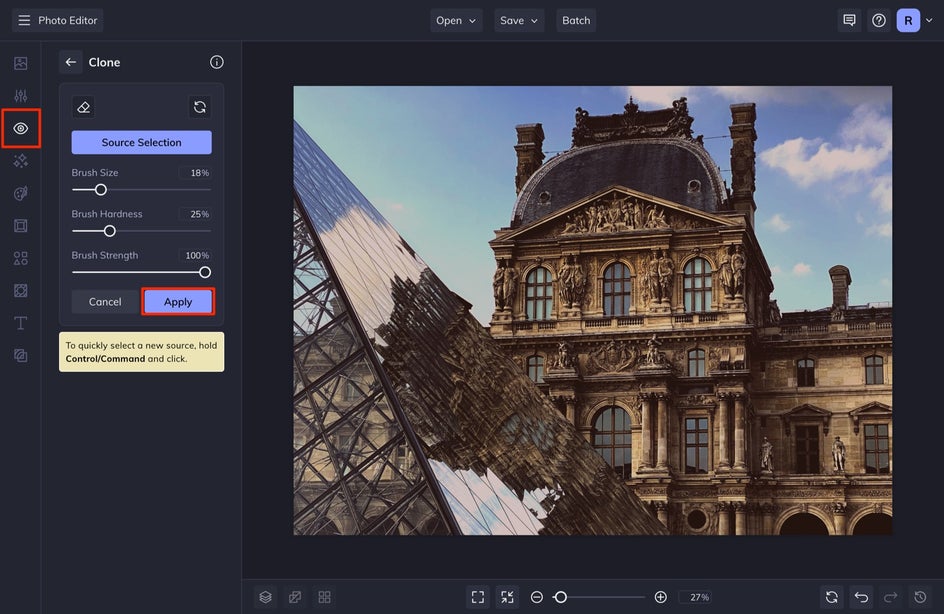
Task: Click the Batch menu button
Action: tap(576, 20)
